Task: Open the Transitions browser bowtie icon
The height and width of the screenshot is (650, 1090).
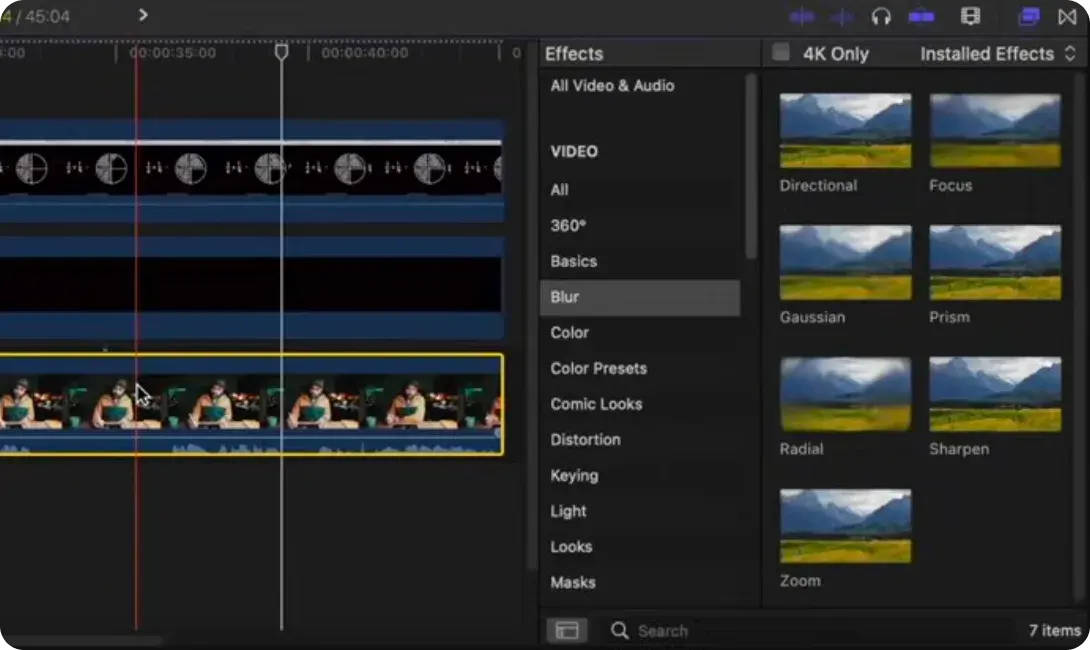Action: 1067,16
